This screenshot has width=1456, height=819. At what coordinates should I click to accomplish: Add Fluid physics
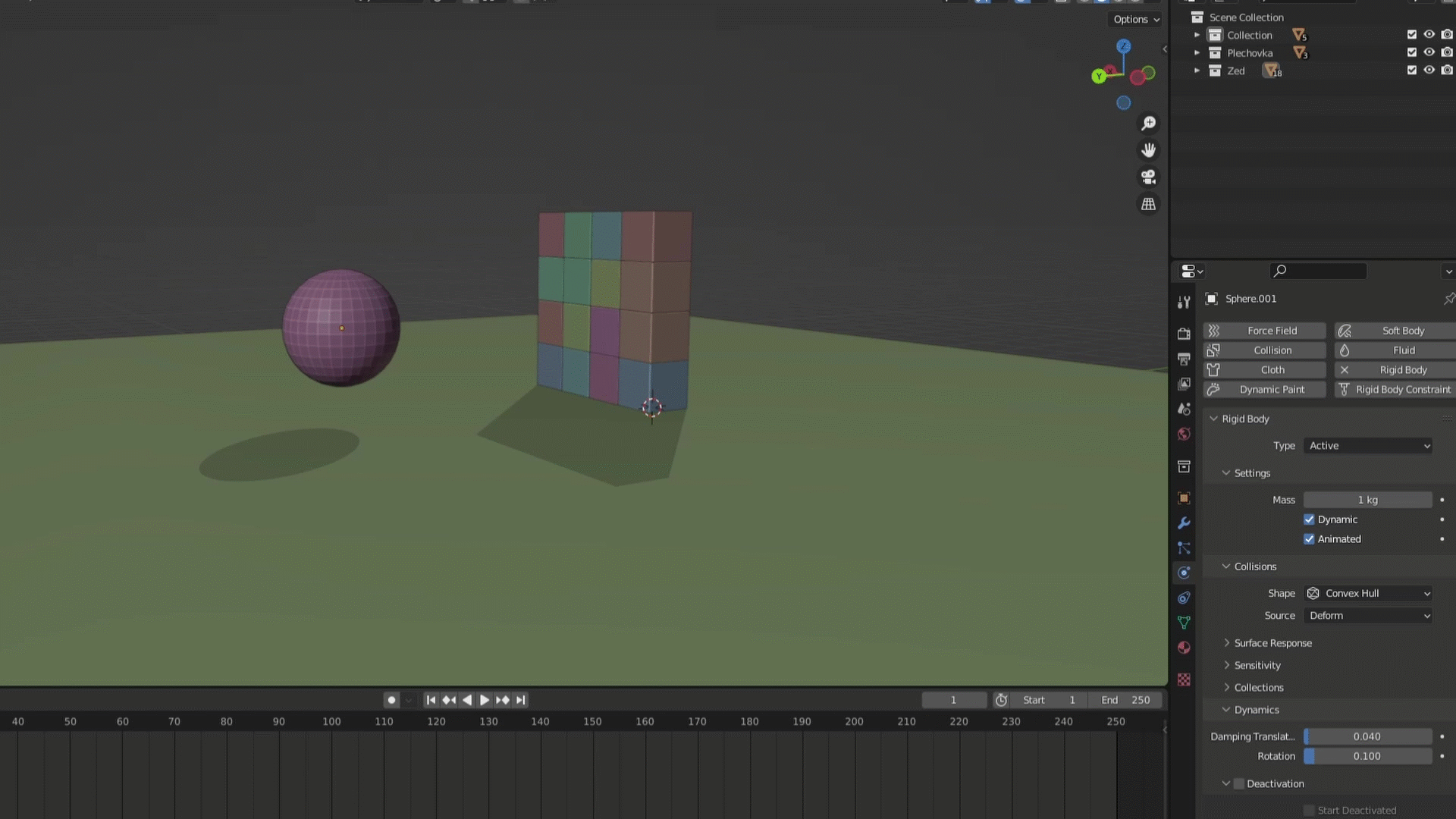[x=1395, y=350]
